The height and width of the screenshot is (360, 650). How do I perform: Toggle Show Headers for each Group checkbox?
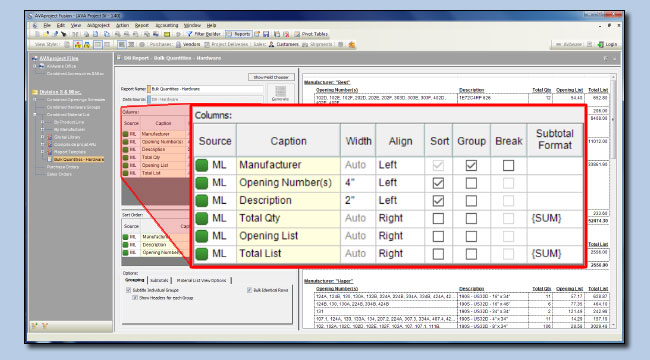[134, 298]
